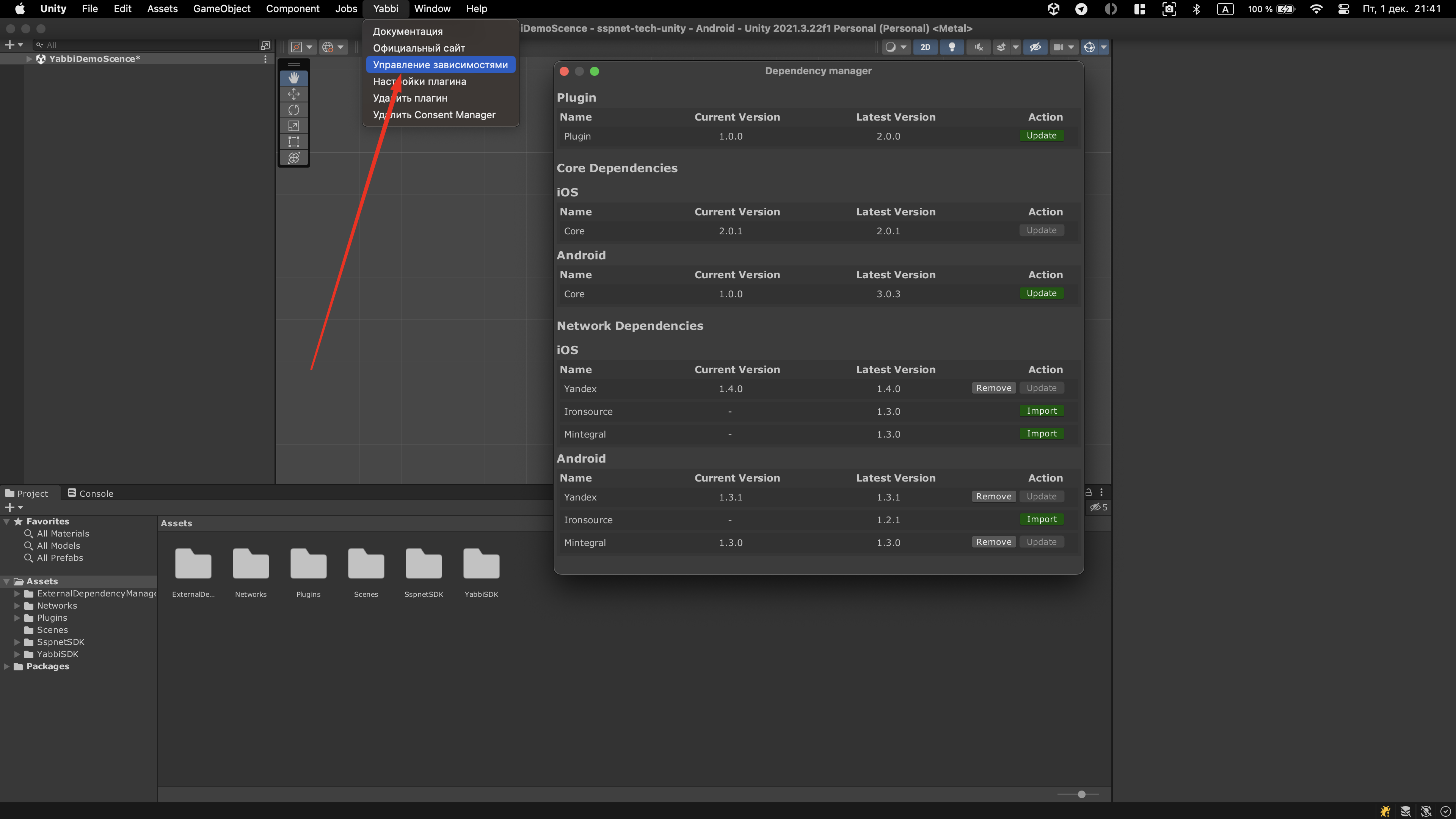This screenshot has width=1456, height=819.
Task: Select the combined Transform tool
Action: click(x=293, y=158)
